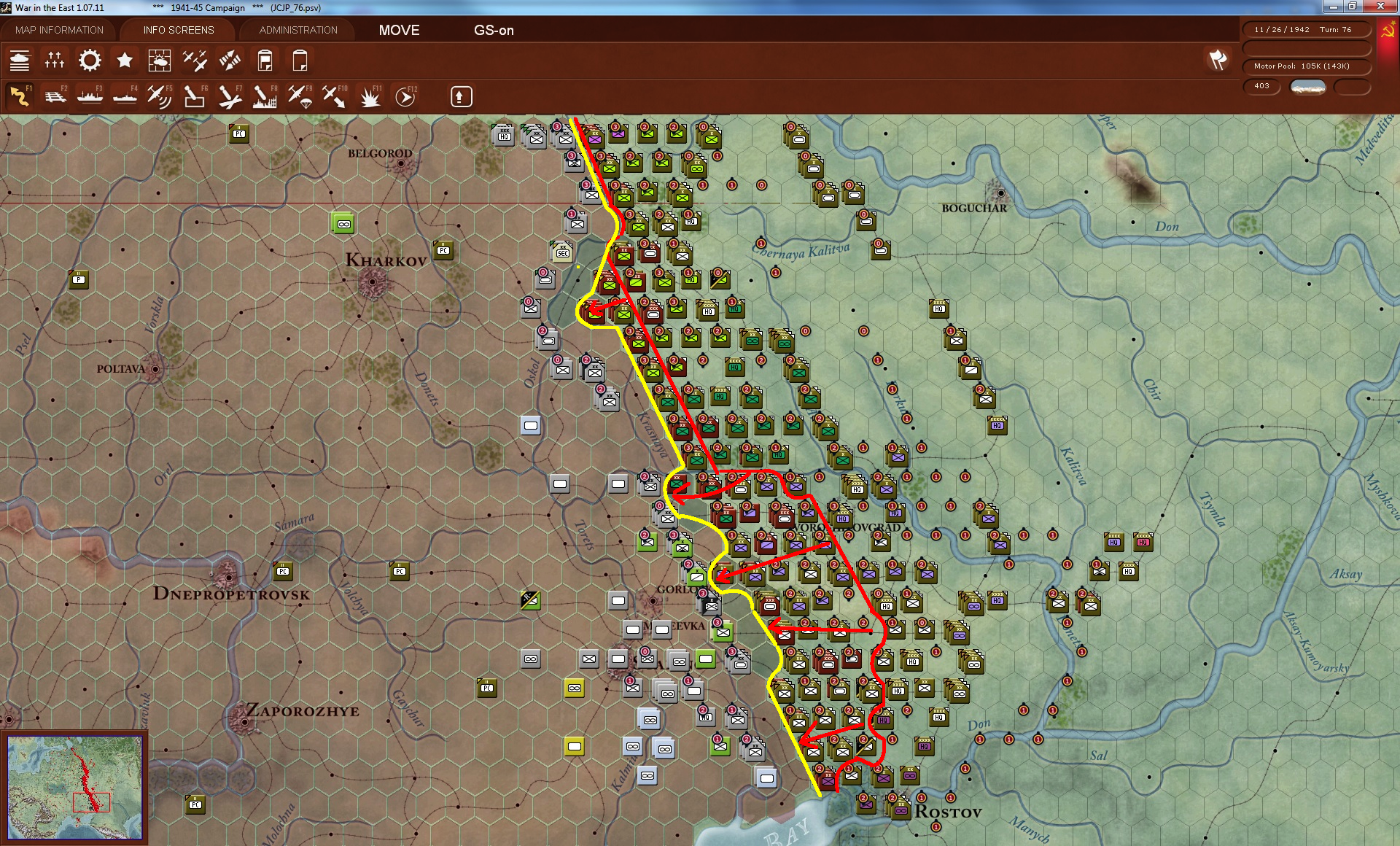Open the Administration tab
The image size is (1400, 846).
point(298,30)
